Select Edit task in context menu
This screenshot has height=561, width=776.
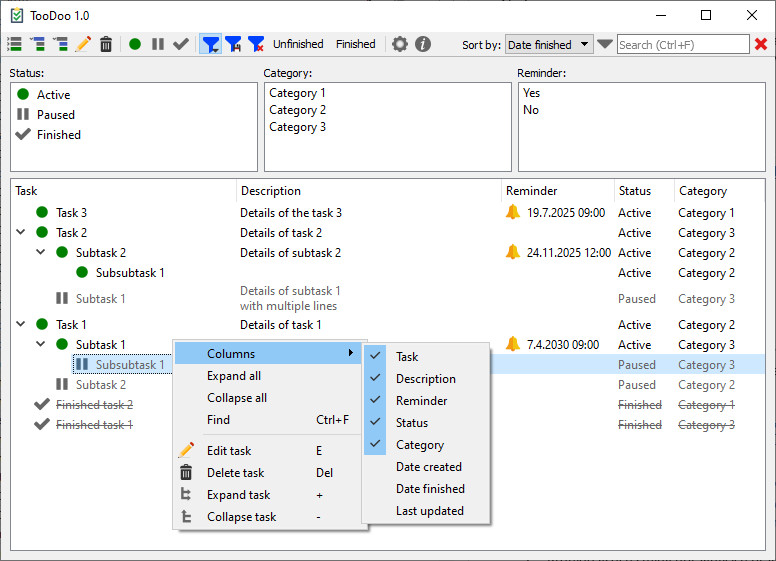268,450
